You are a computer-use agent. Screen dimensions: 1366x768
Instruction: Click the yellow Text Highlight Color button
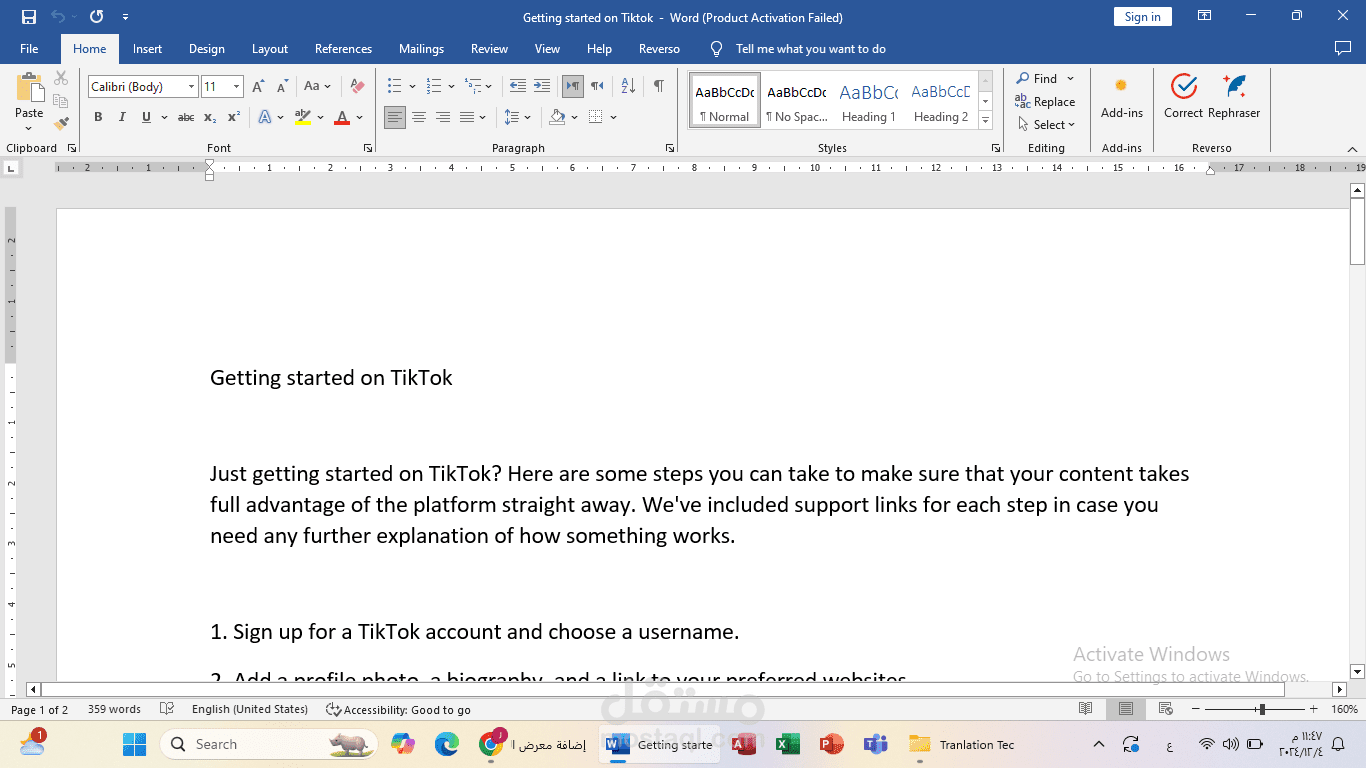303,117
